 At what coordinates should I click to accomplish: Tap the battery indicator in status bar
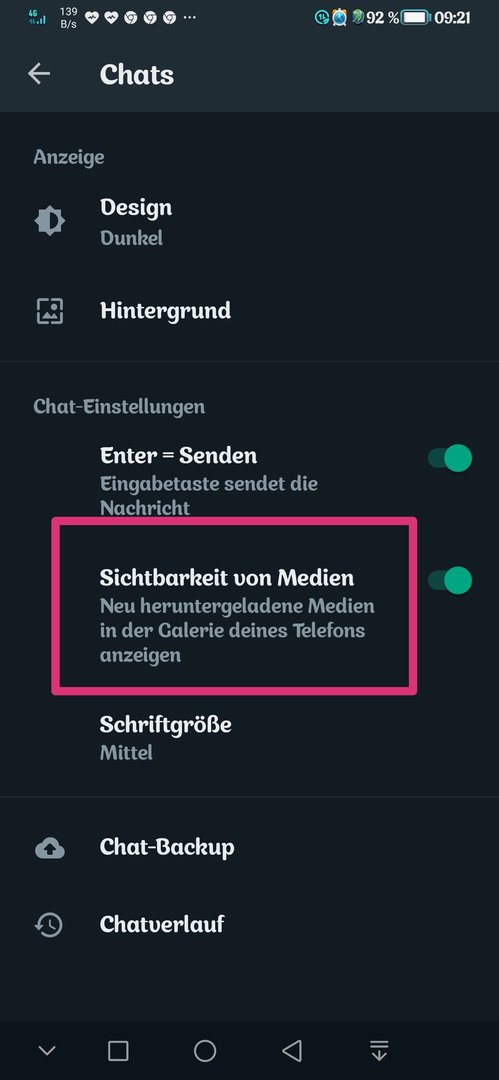(416, 17)
